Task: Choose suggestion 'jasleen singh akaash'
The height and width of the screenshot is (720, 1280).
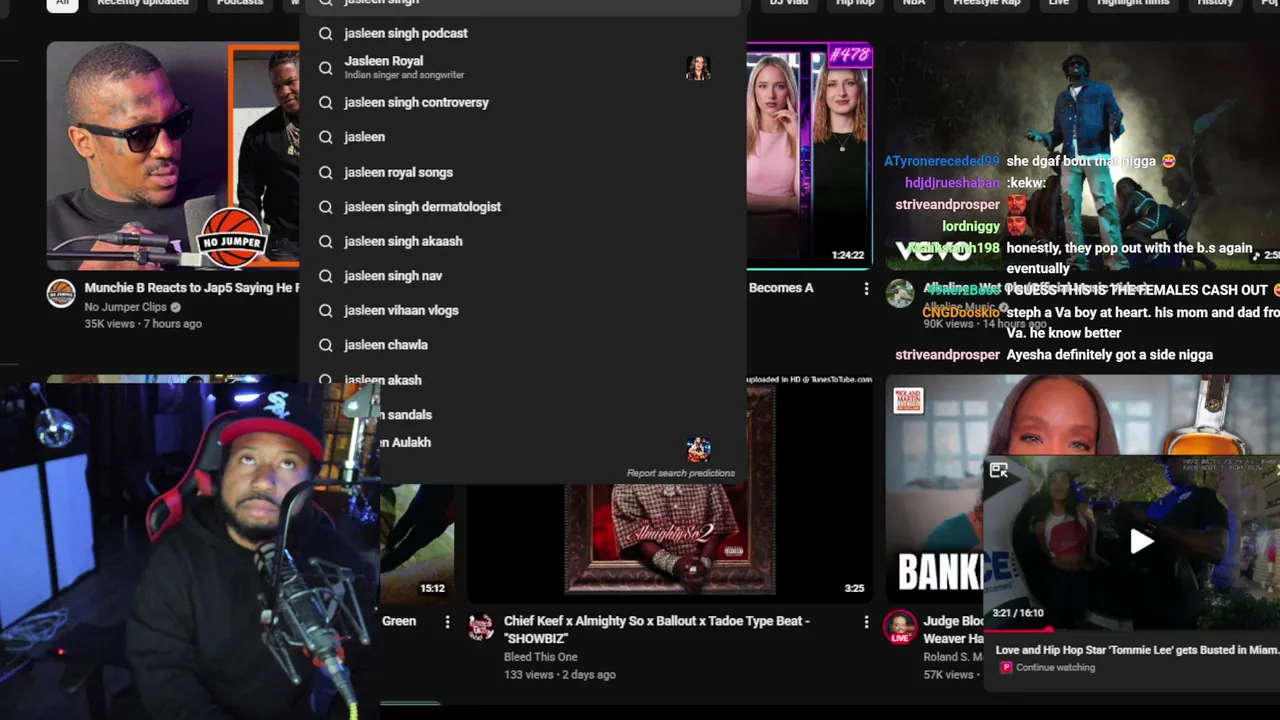Action: pos(523,241)
